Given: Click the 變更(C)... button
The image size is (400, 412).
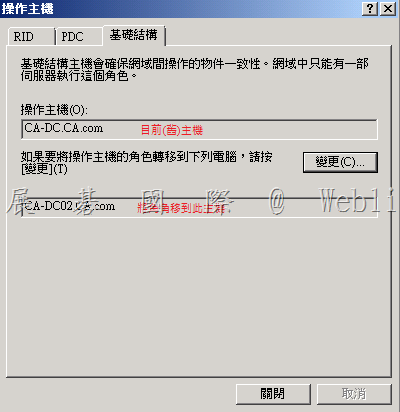Looking at the screenshot, I should point(340,162).
